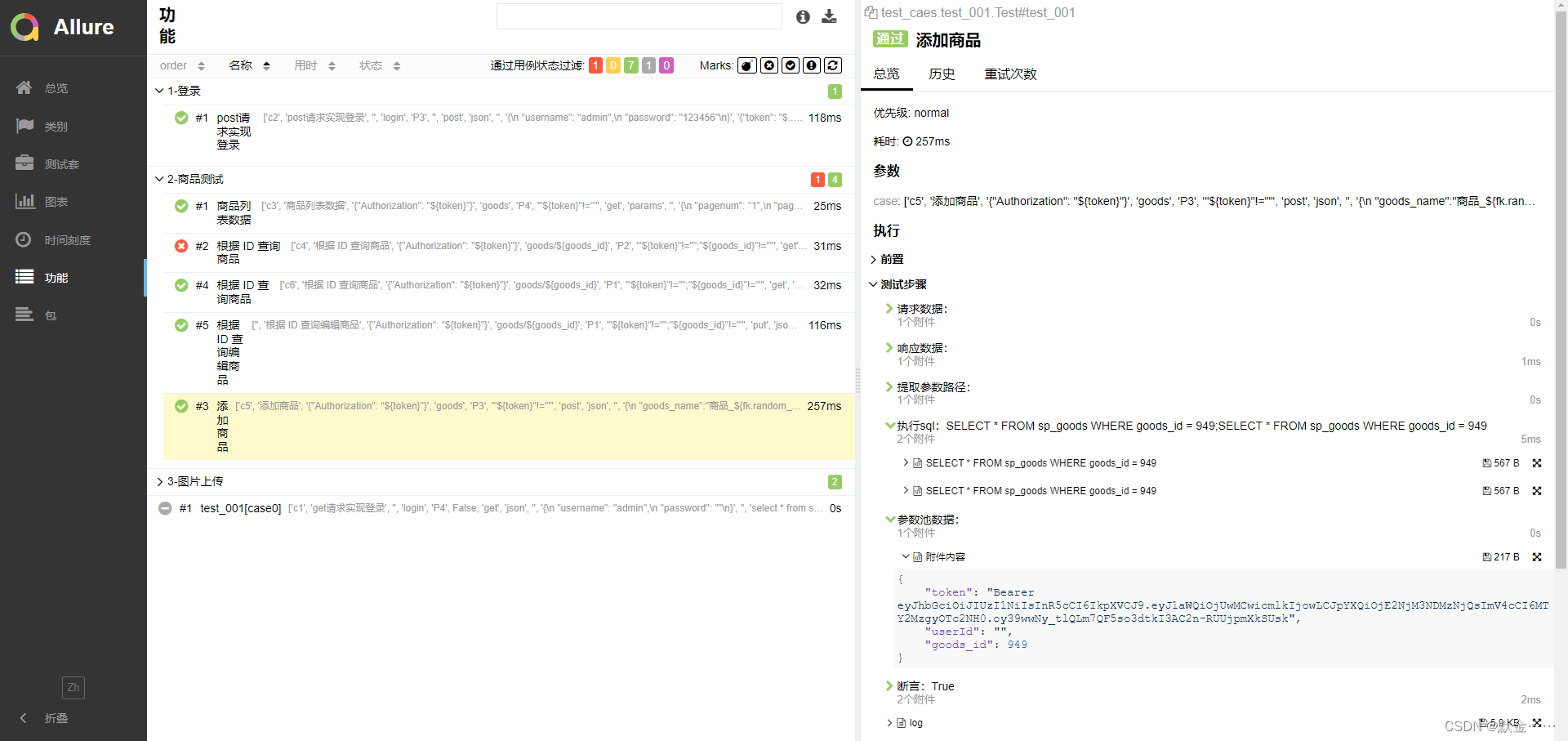
Task: Toggle the new-broken exclamation mark filter
Action: (812, 65)
